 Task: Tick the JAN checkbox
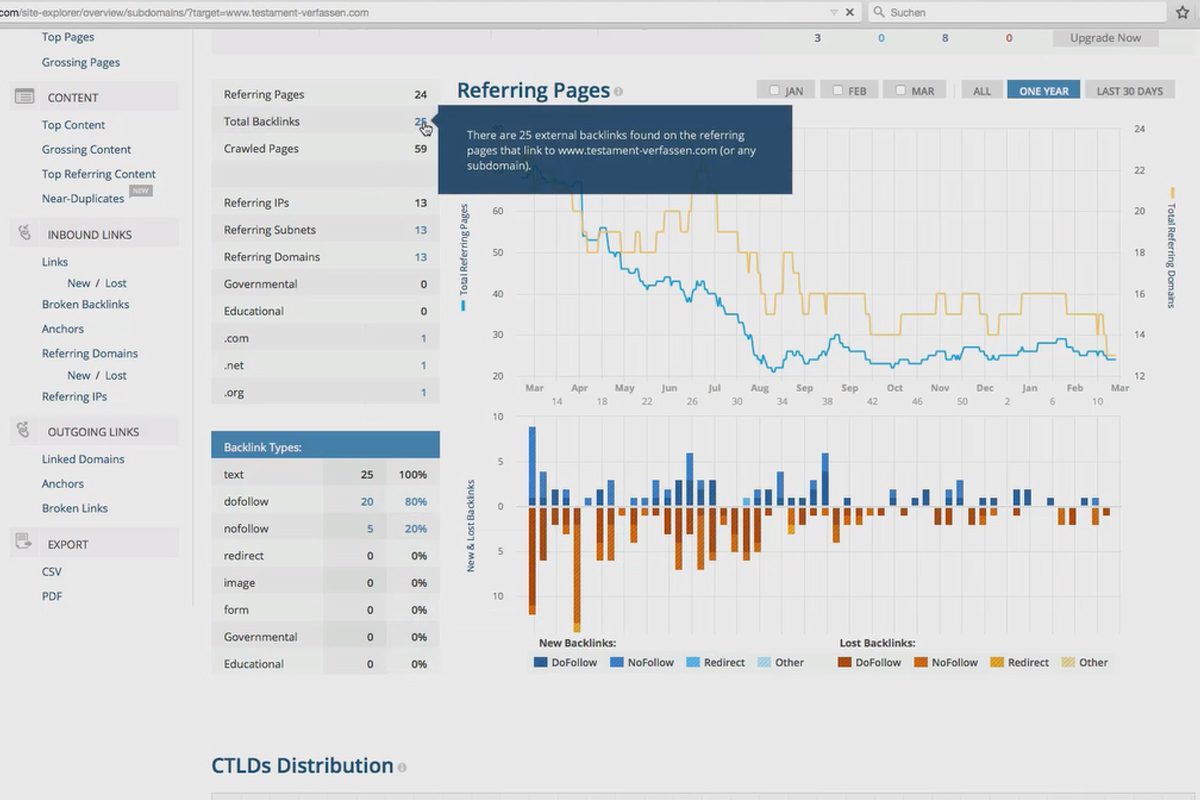tap(774, 91)
